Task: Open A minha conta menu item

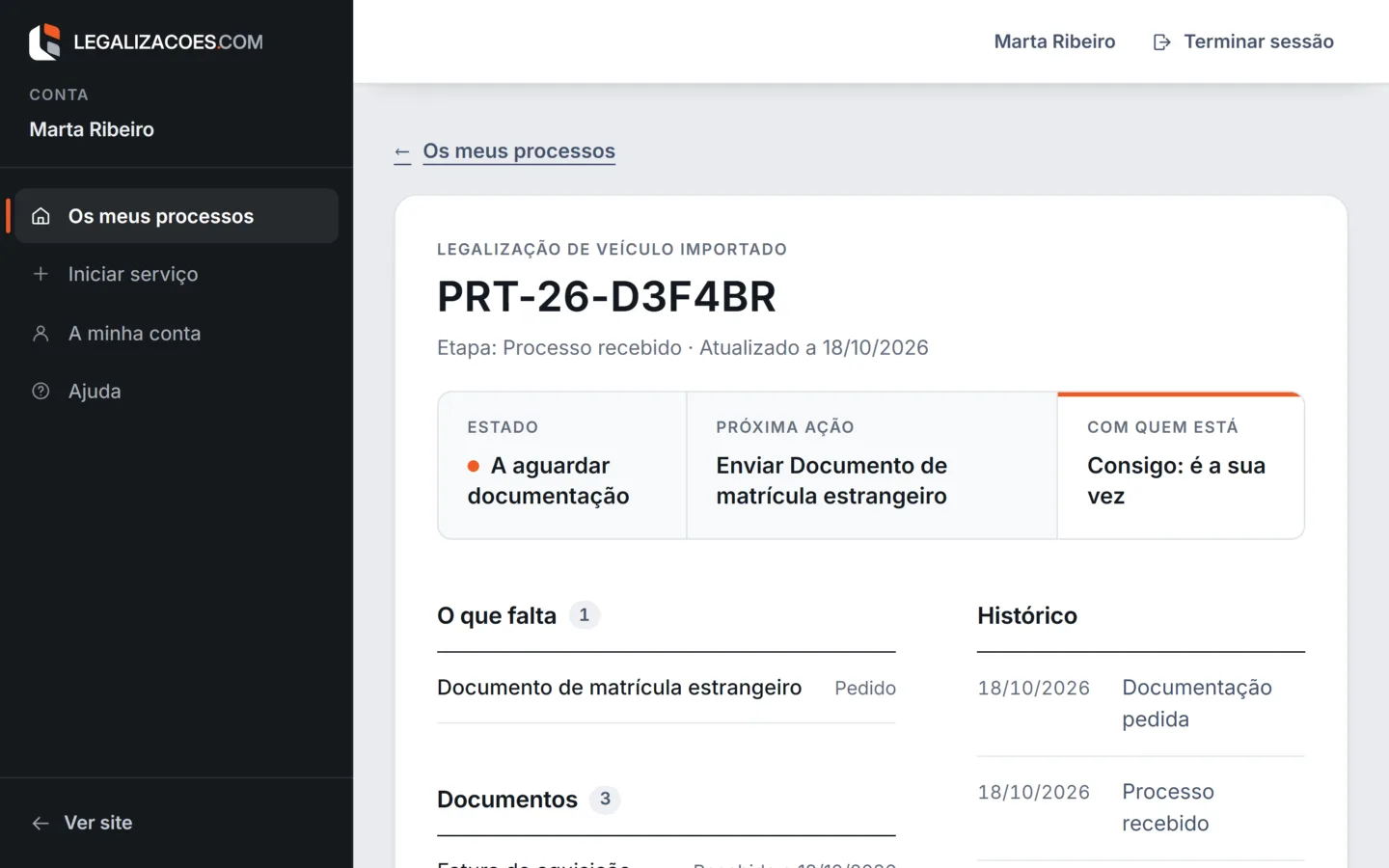Action: [177, 334]
